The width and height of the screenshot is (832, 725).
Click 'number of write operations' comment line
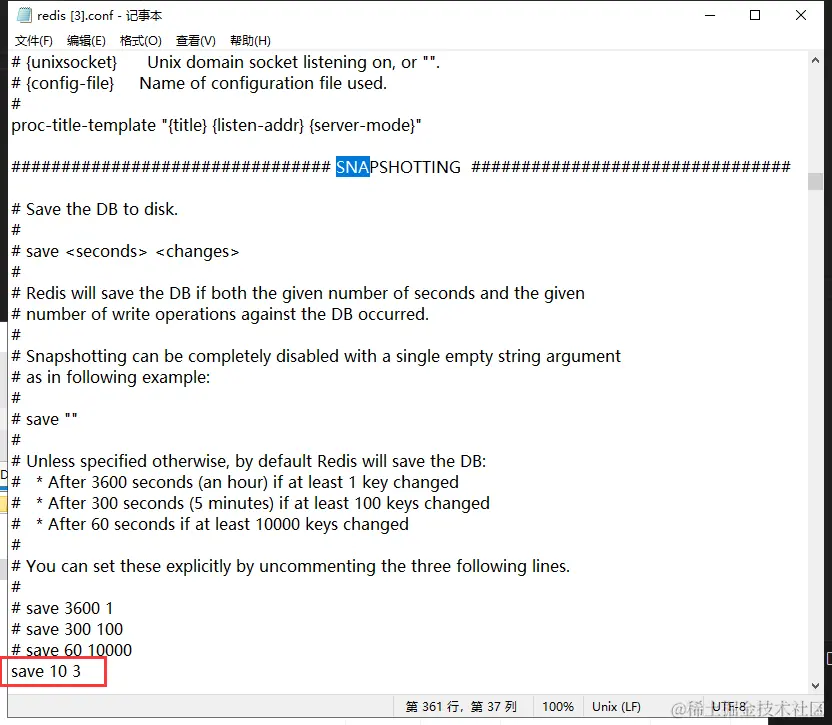(x=220, y=314)
